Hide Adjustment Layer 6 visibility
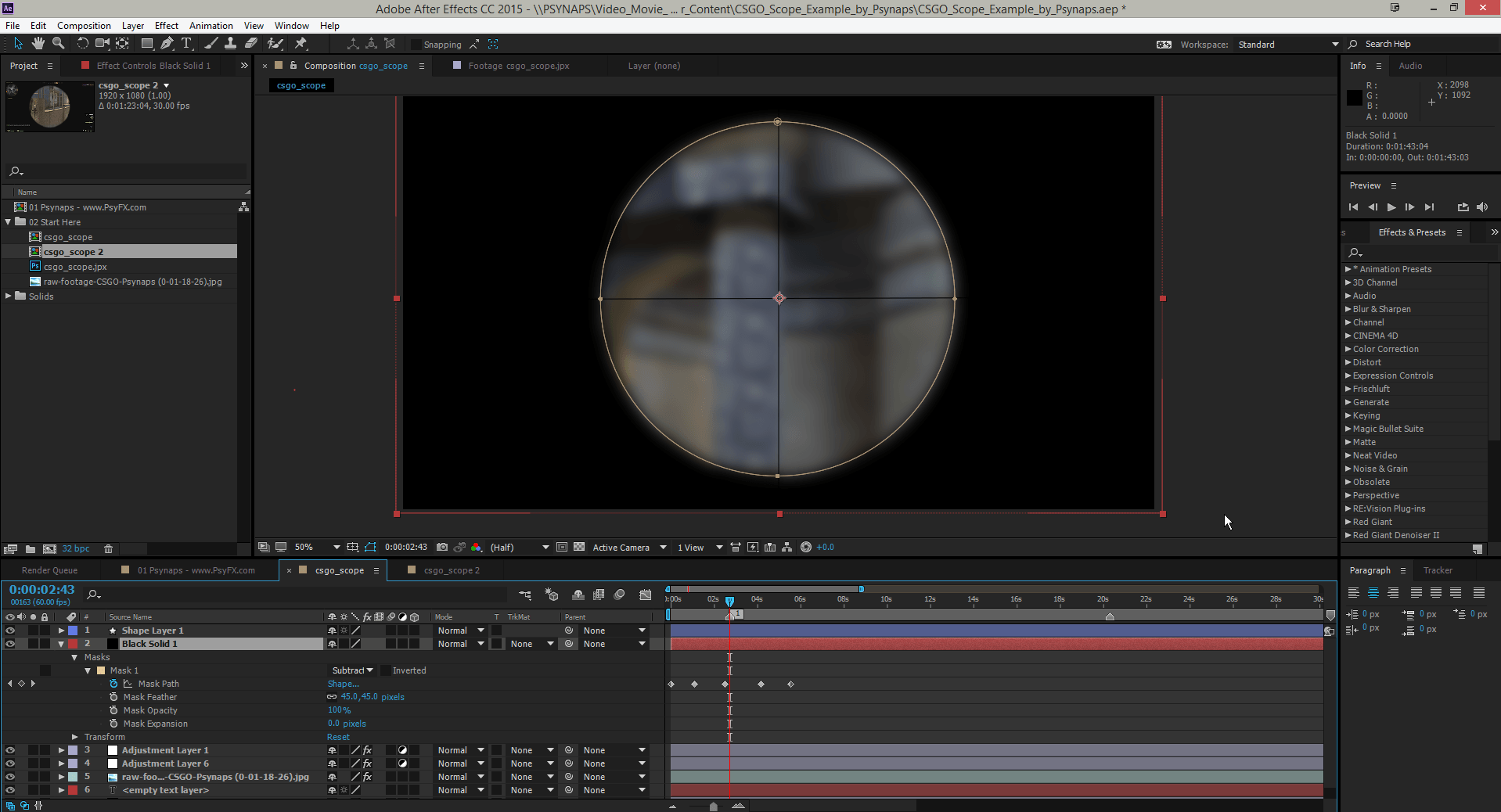 tap(10, 763)
